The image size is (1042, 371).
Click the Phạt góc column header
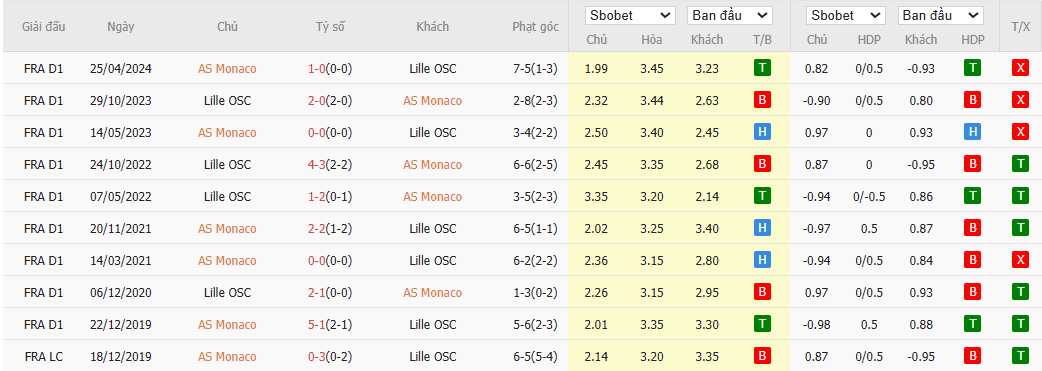[x=536, y=27]
